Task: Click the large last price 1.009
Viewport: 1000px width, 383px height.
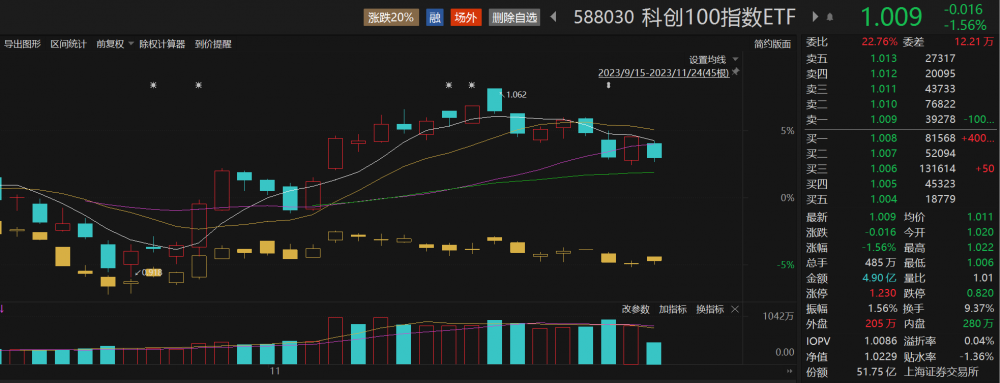Action: click(892, 17)
